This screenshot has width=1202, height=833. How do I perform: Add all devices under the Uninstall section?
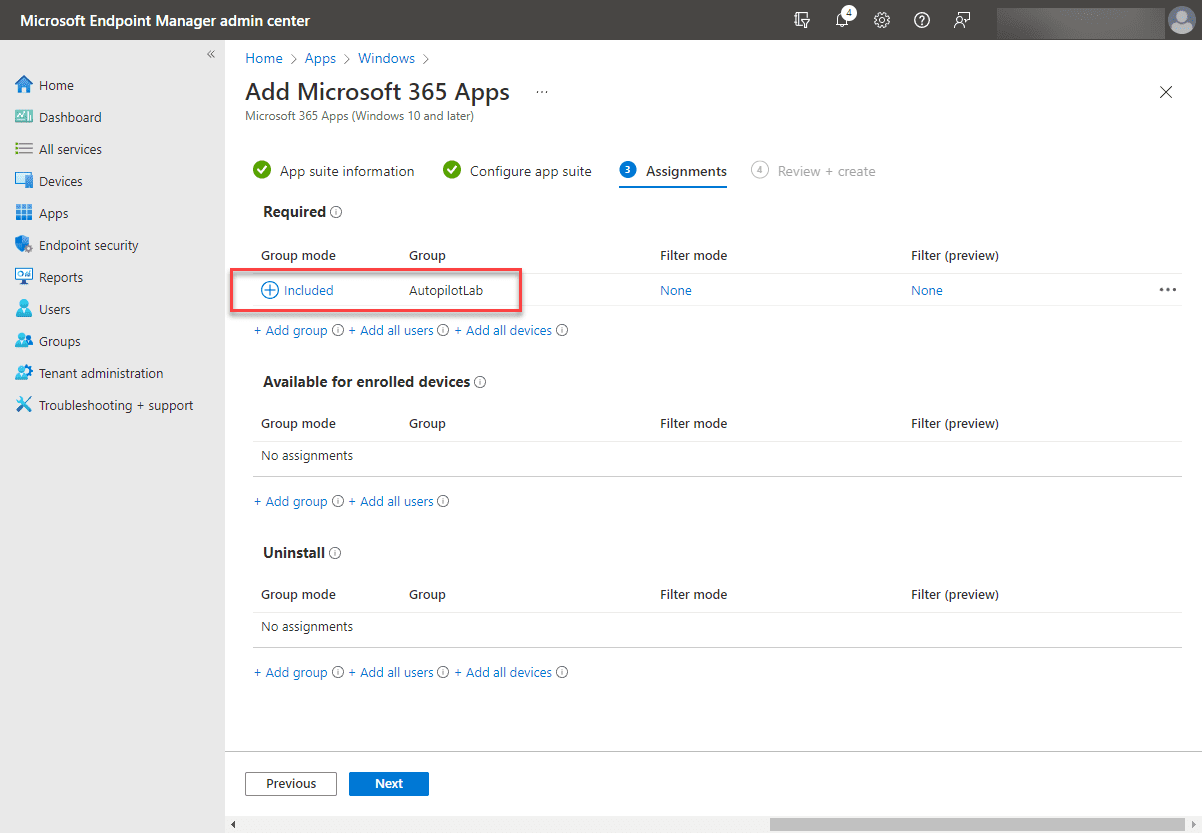(505, 672)
